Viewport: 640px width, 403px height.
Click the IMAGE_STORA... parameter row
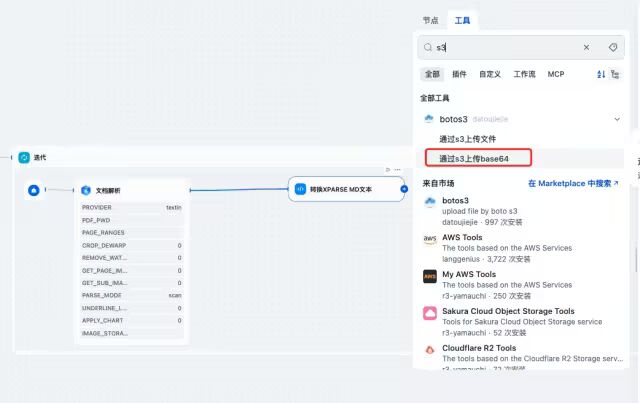tap(131, 333)
